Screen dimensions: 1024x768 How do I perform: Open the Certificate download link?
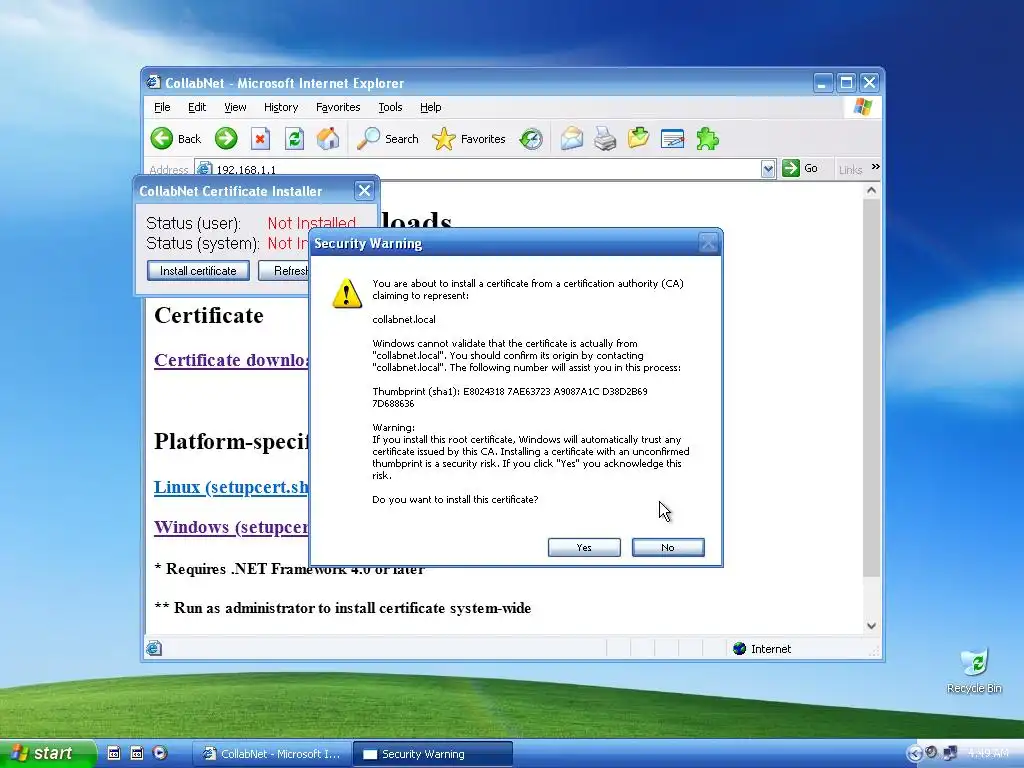(231, 360)
